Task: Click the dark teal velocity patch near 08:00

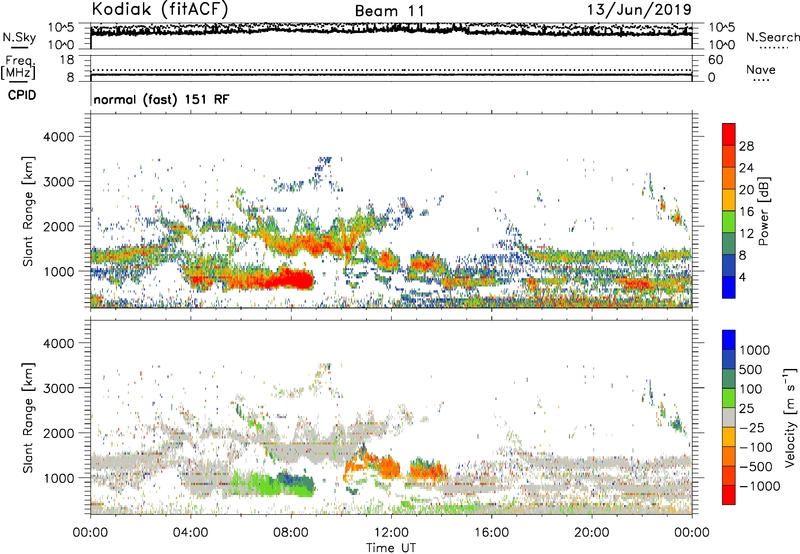Action: point(296,484)
